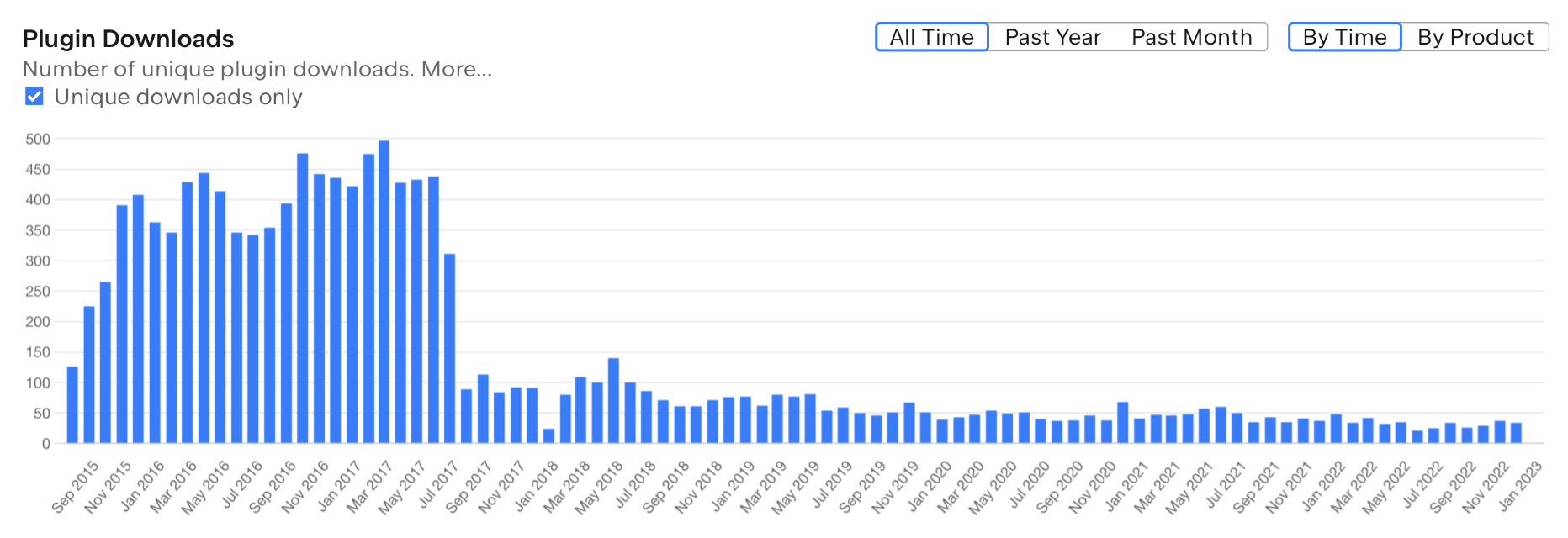Screen dimensions: 1568x538
Task: Switch to the Past Year tab
Action: point(1052,37)
